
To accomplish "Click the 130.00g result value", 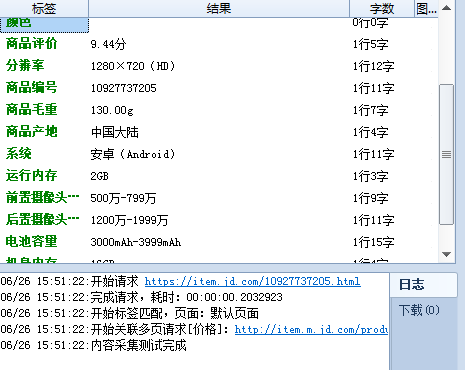I will 112,110.
